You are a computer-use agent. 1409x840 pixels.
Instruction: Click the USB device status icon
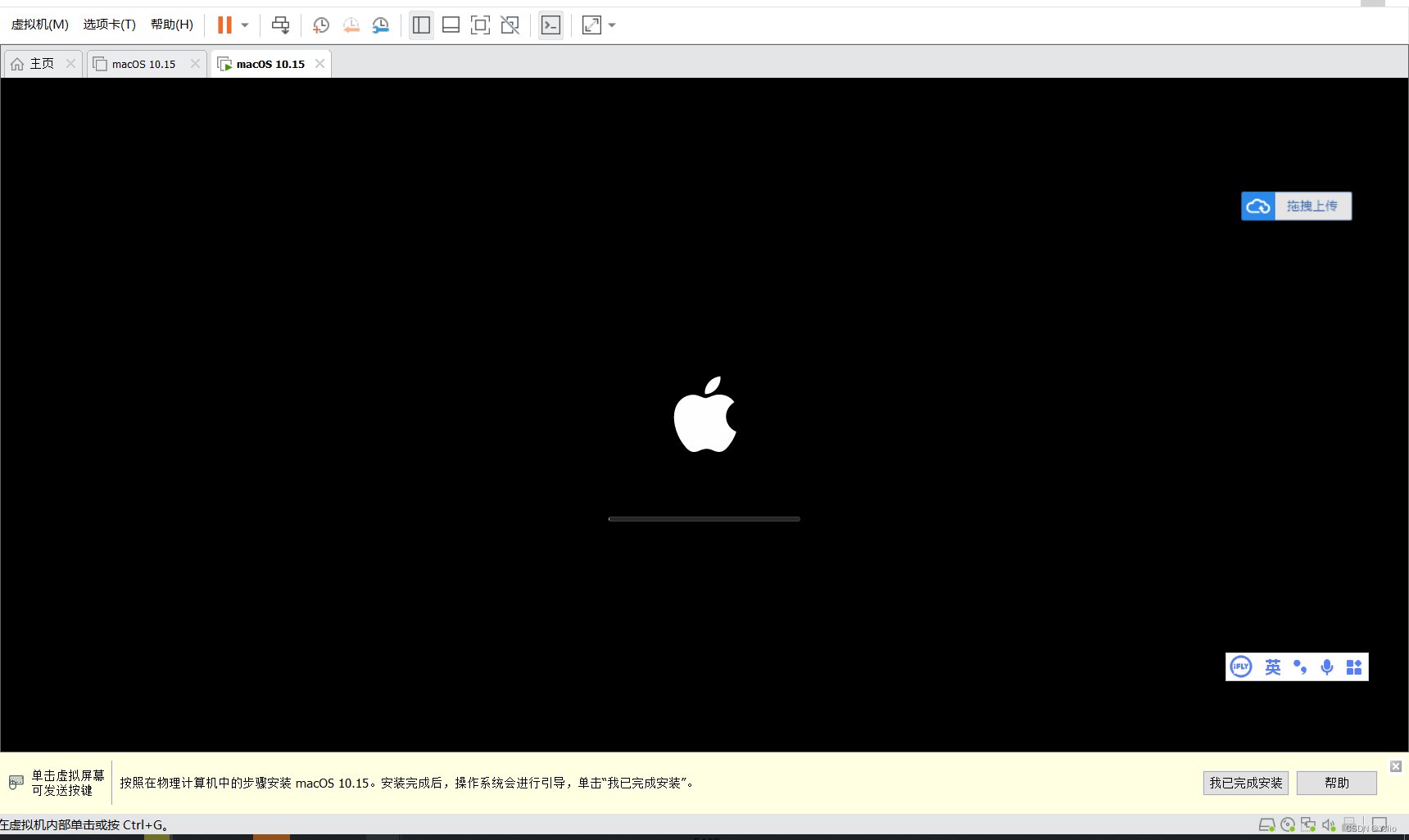point(1350,824)
